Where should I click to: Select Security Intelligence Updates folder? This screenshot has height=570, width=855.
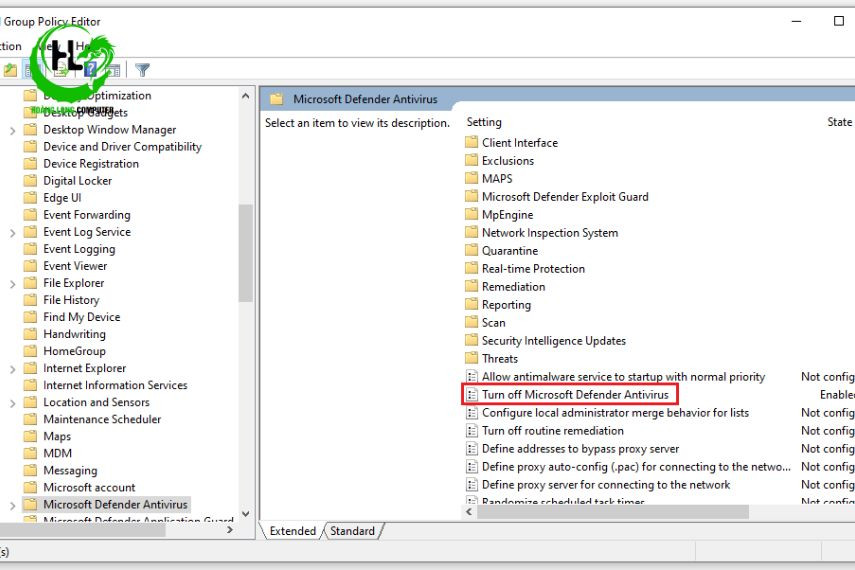[553, 340]
